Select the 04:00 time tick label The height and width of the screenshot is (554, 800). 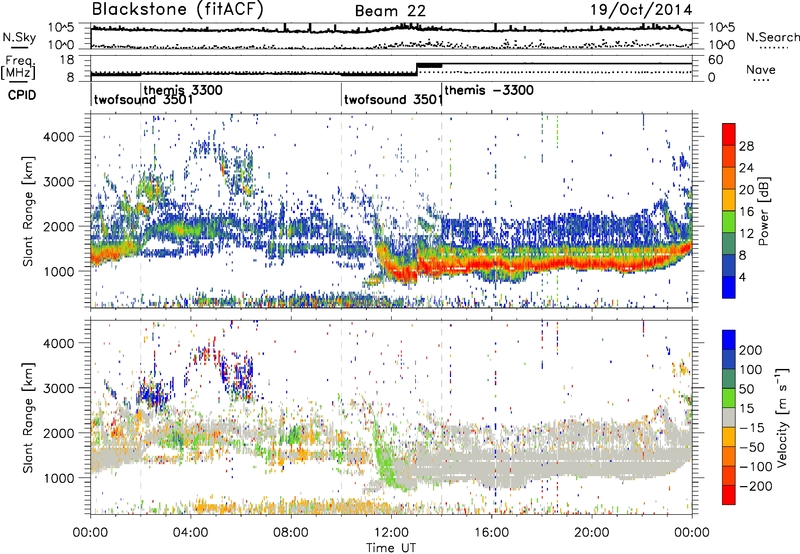(x=191, y=533)
